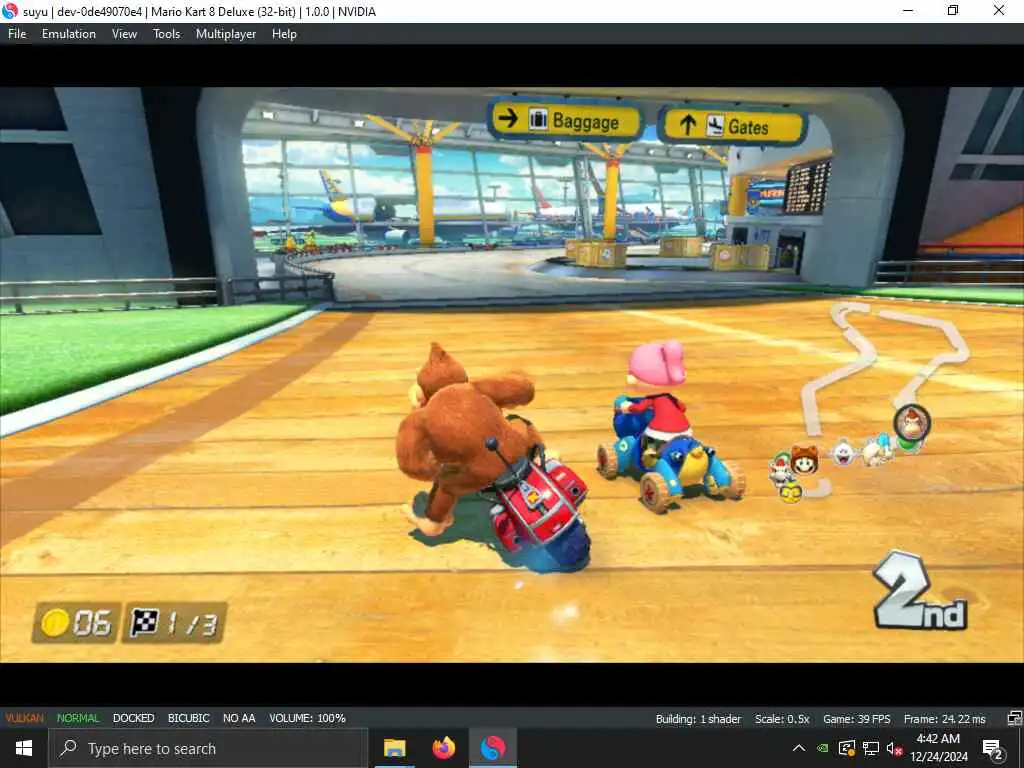Click the suyu logo in title bar
Screen dimensions: 1024x768
pyautogui.click(x=10, y=11)
